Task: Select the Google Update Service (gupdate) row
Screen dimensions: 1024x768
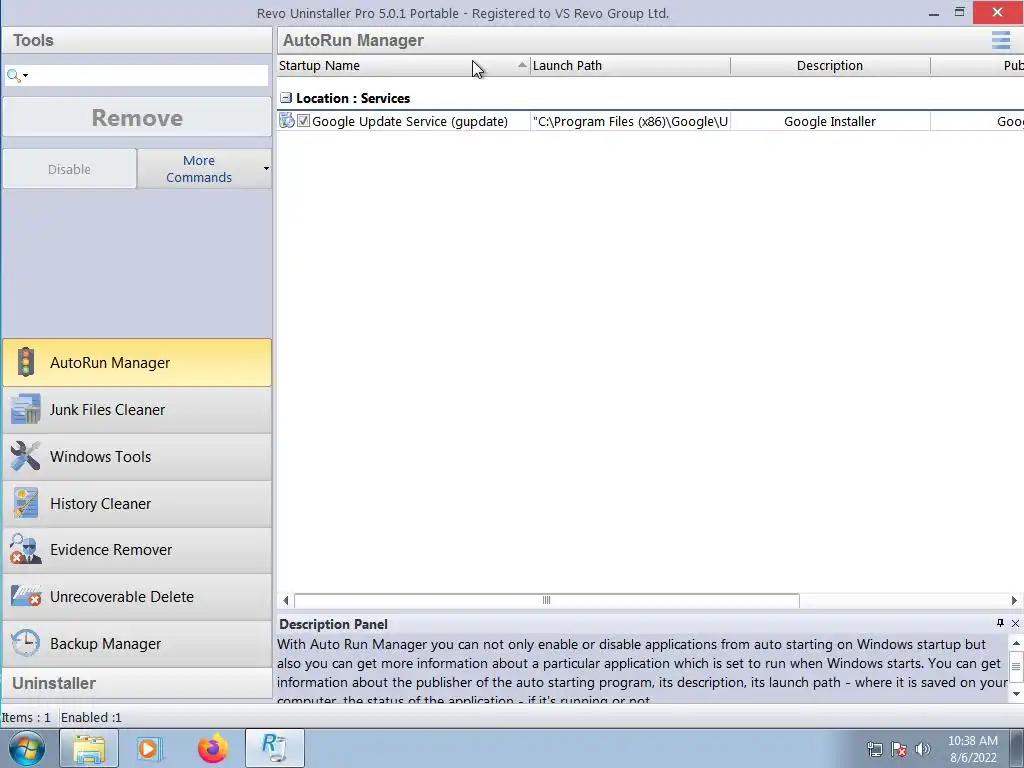Action: click(x=650, y=121)
